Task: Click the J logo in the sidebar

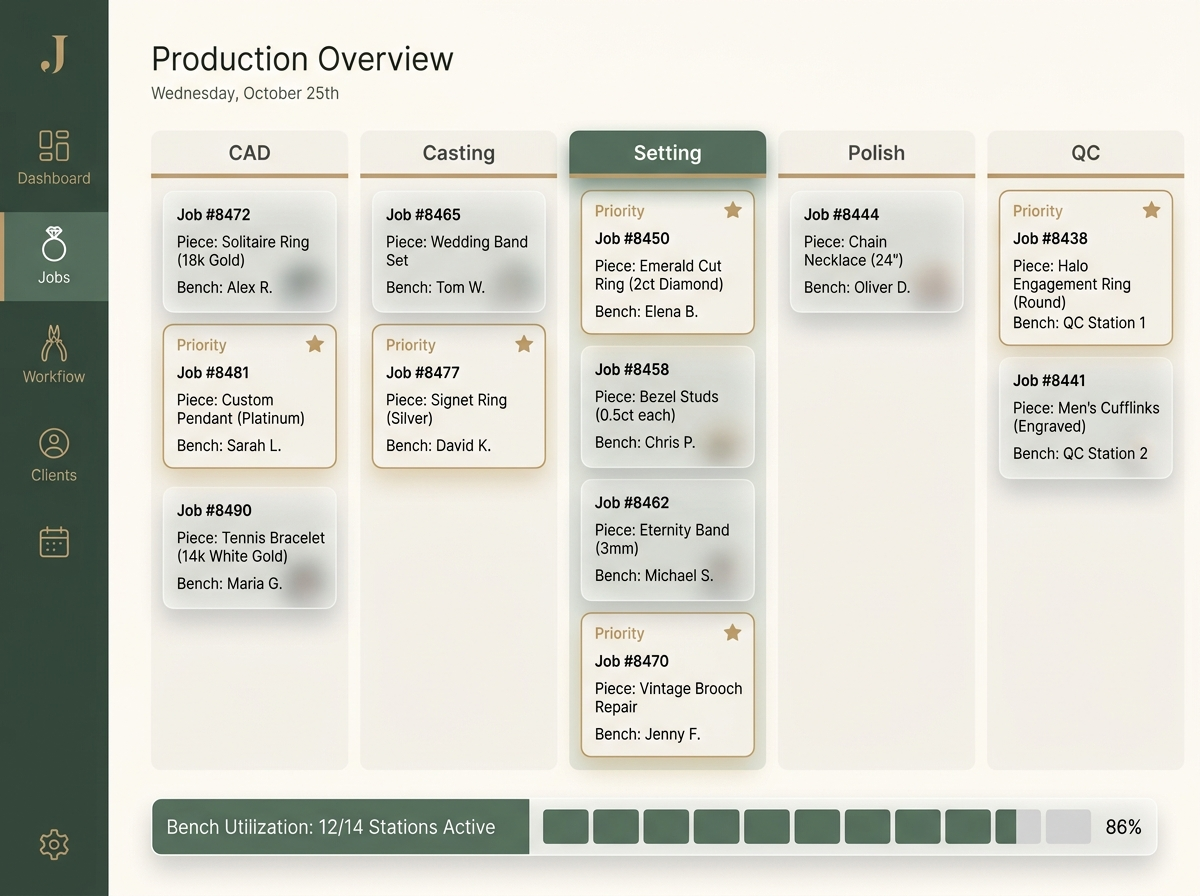Action: pyautogui.click(x=54, y=54)
